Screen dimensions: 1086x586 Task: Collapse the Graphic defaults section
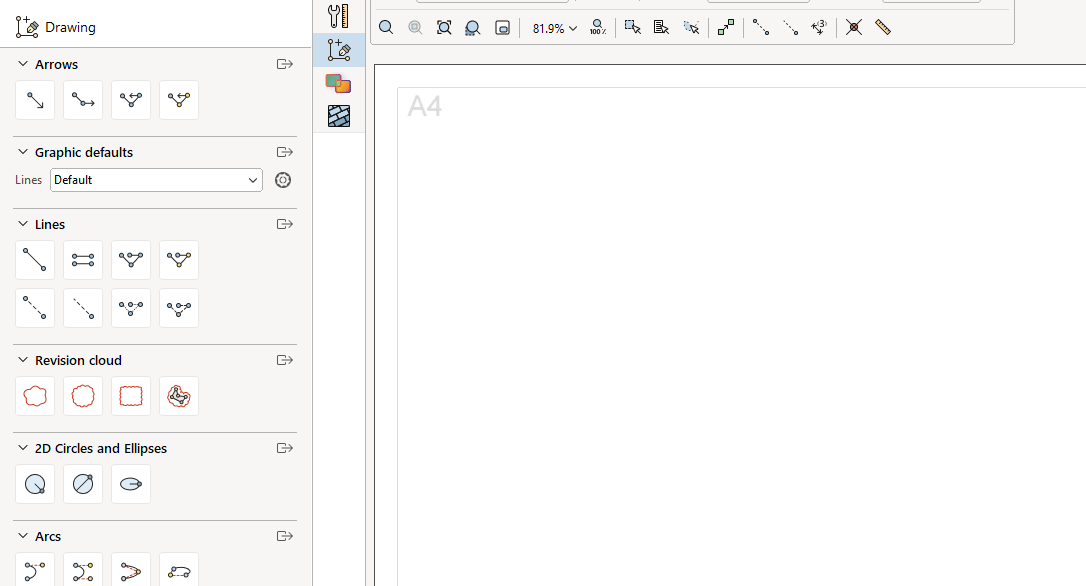pyautogui.click(x=23, y=152)
